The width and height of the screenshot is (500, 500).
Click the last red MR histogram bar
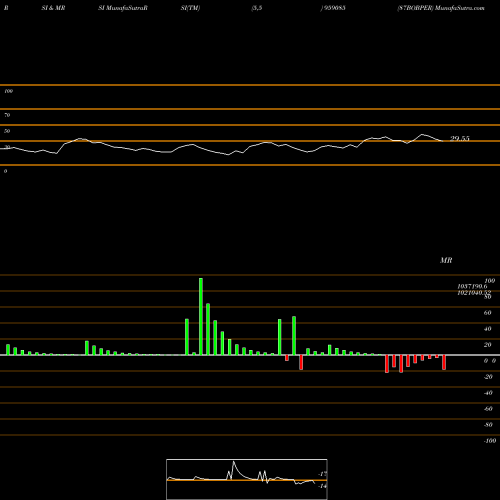444,362
